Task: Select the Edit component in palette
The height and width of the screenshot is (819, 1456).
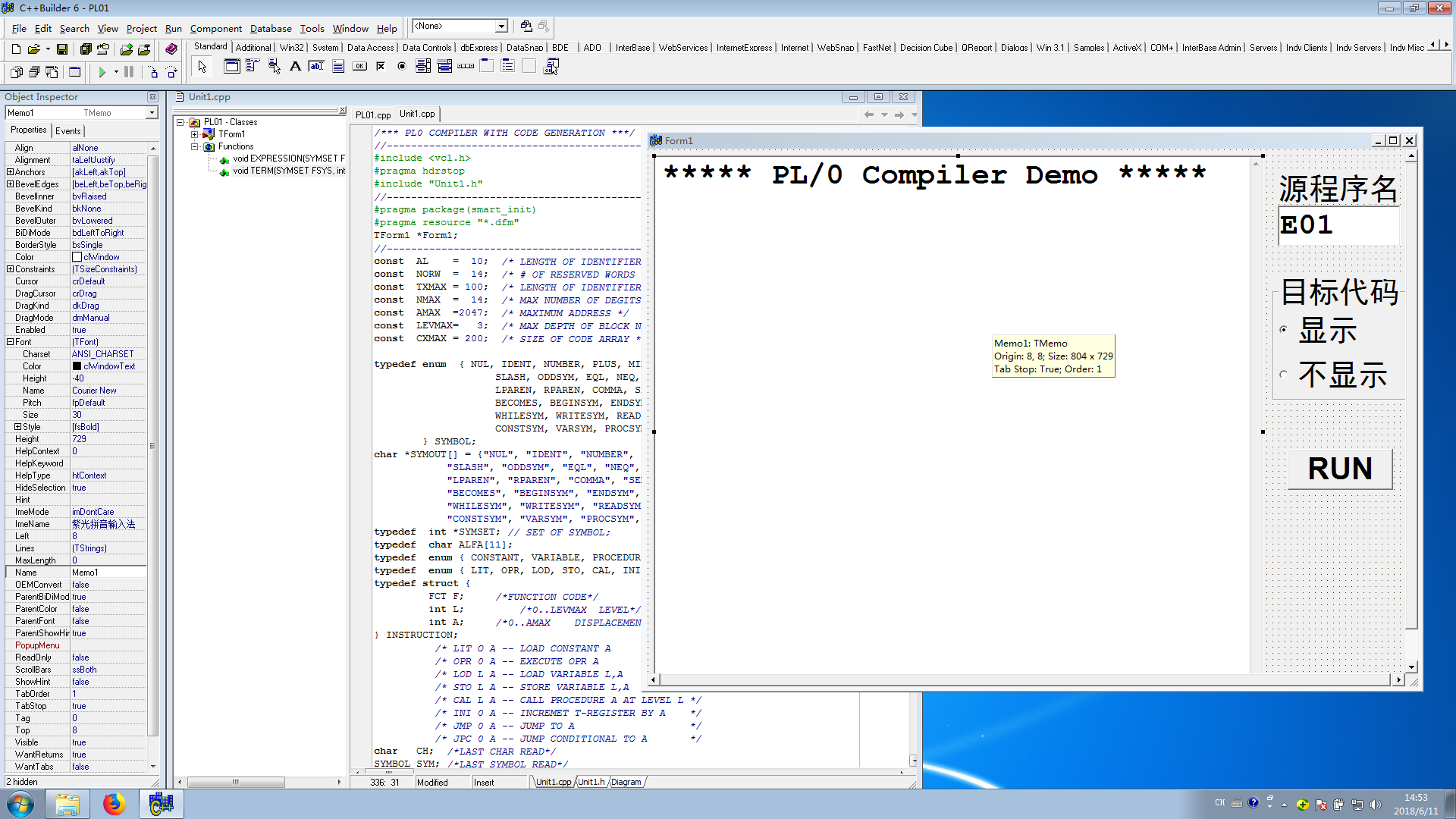Action: tap(316, 67)
